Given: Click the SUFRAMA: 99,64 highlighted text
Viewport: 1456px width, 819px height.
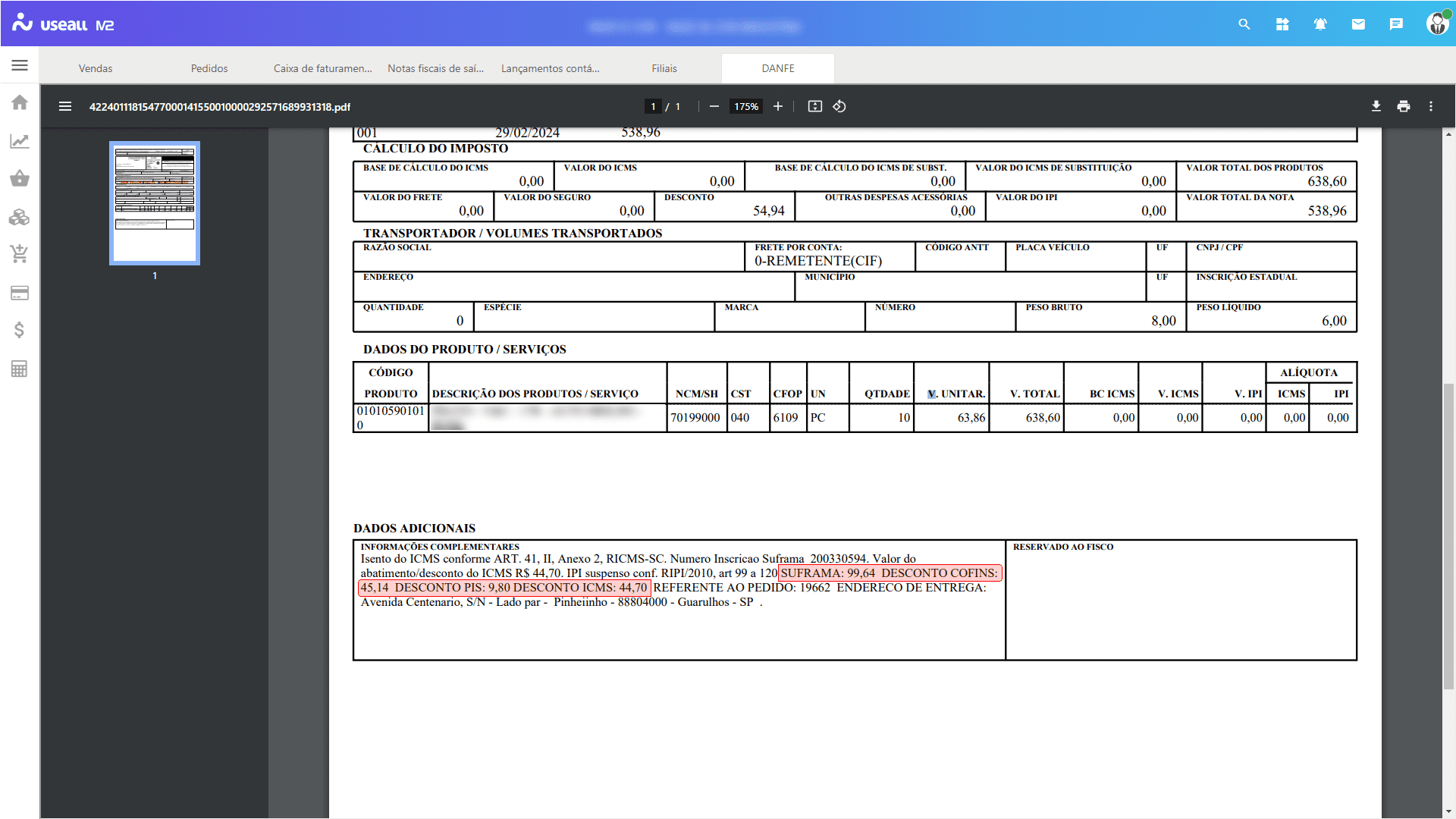Looking at the screenshot, I should click(828, 573).
